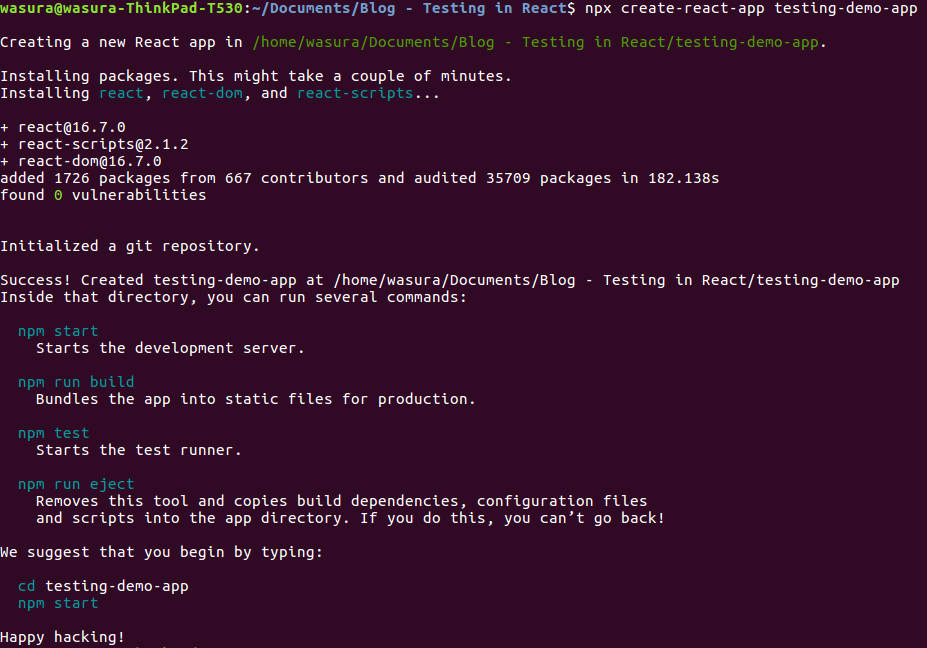
Task: Click the cd testing-demo-app suggestion line
Action: tap(103, 586)
